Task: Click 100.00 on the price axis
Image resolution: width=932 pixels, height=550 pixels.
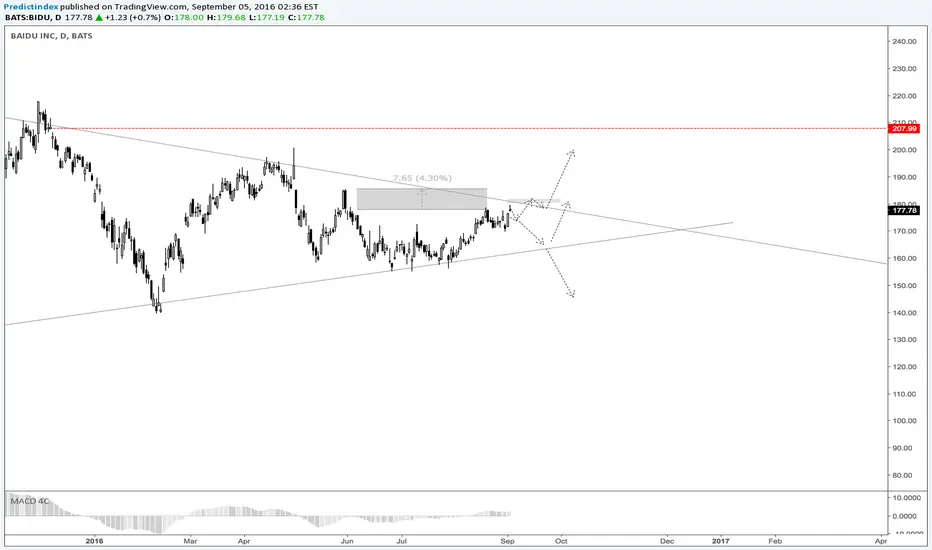Action: point(904,421)
